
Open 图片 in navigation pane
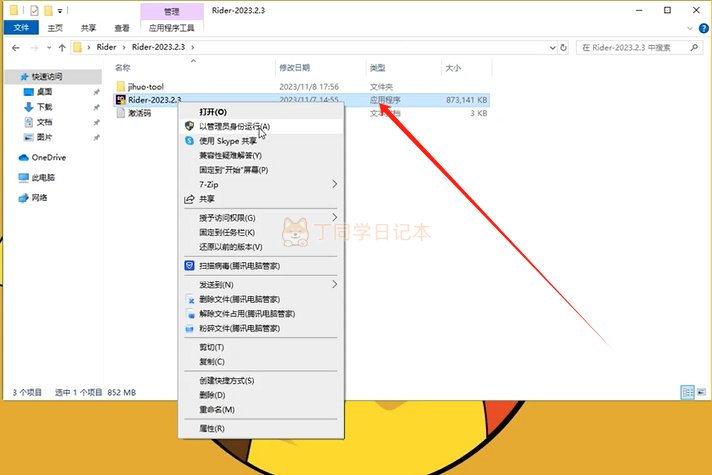44,137
